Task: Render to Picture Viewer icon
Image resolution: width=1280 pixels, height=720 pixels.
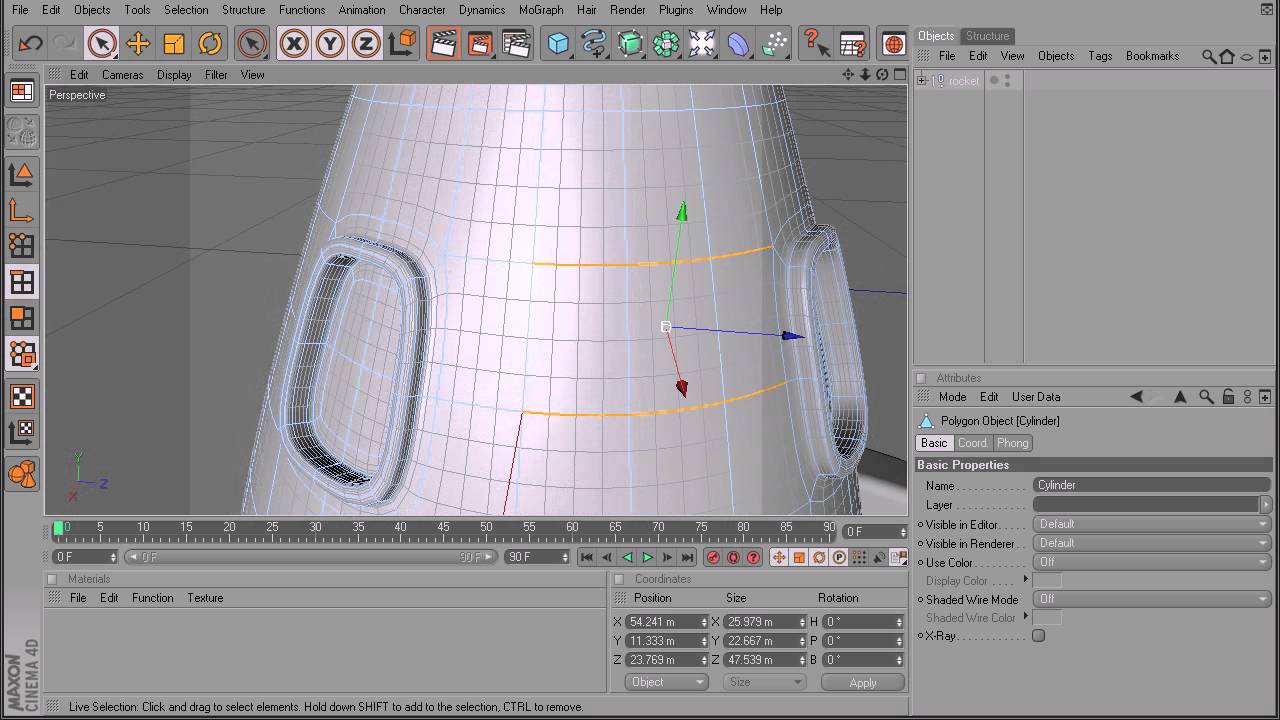Action: pos(480,43)
